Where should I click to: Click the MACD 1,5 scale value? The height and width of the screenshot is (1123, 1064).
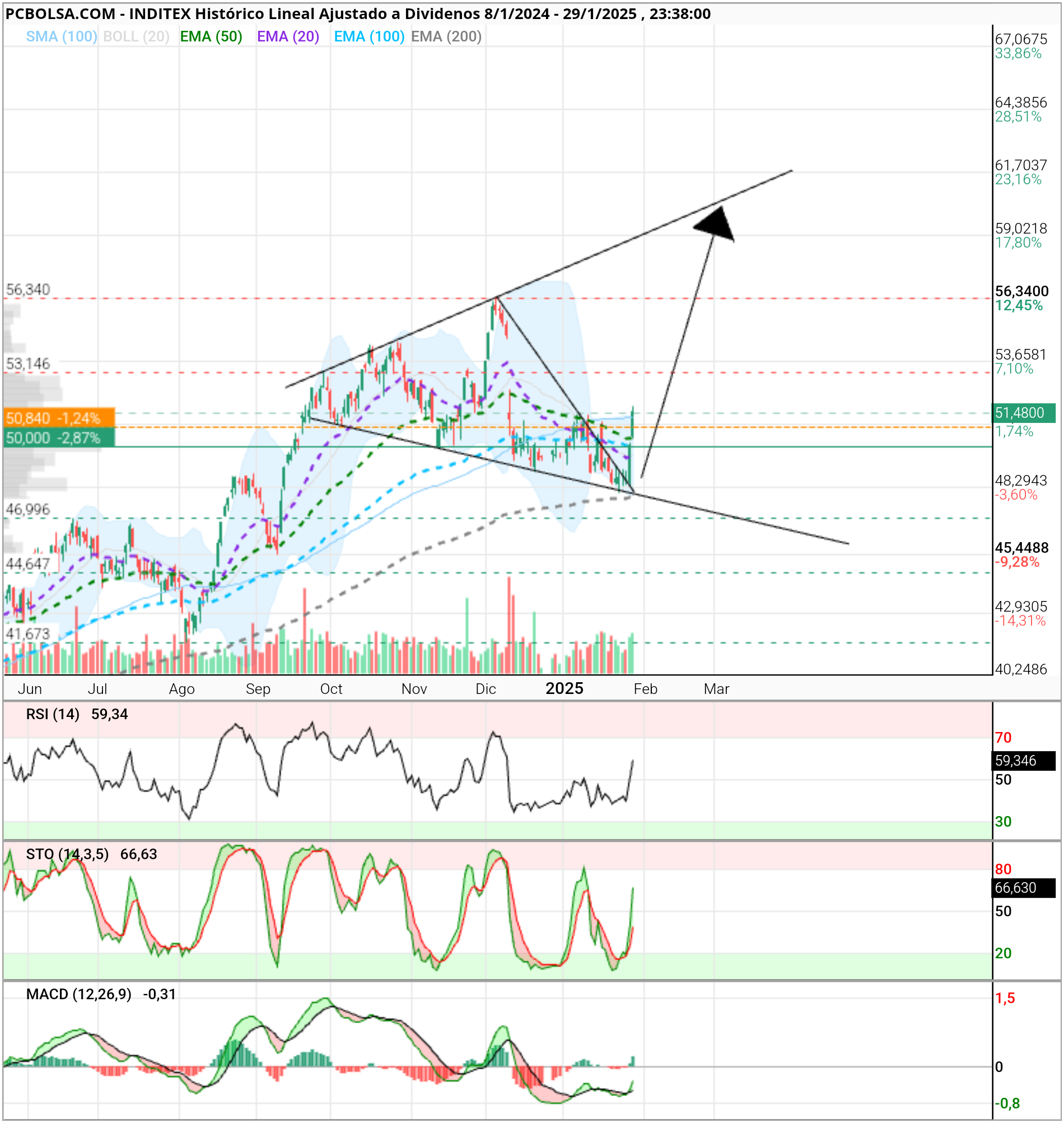tap(1005, 999)
